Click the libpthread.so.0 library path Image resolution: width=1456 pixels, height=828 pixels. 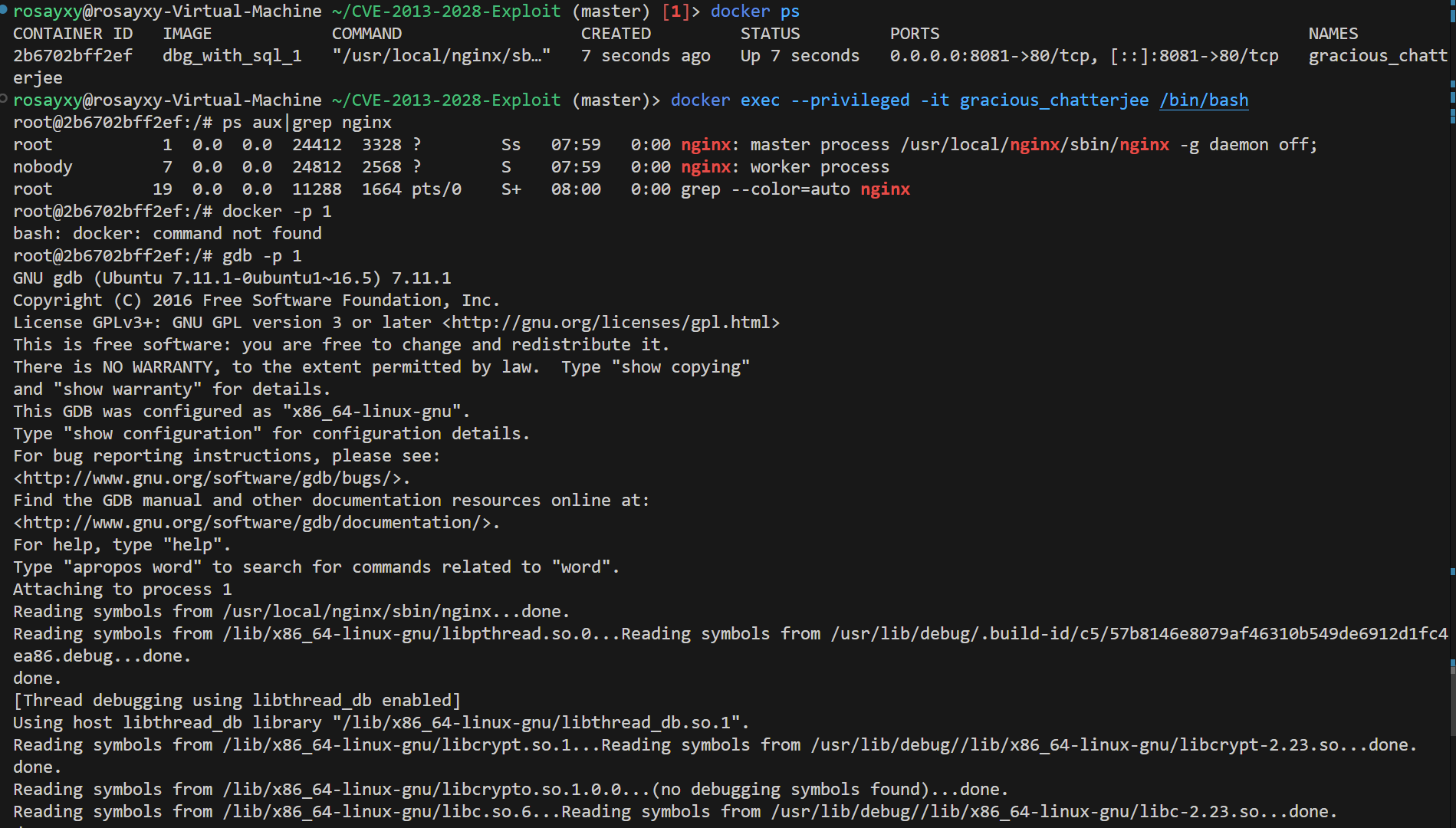click(x=407, y=634)
